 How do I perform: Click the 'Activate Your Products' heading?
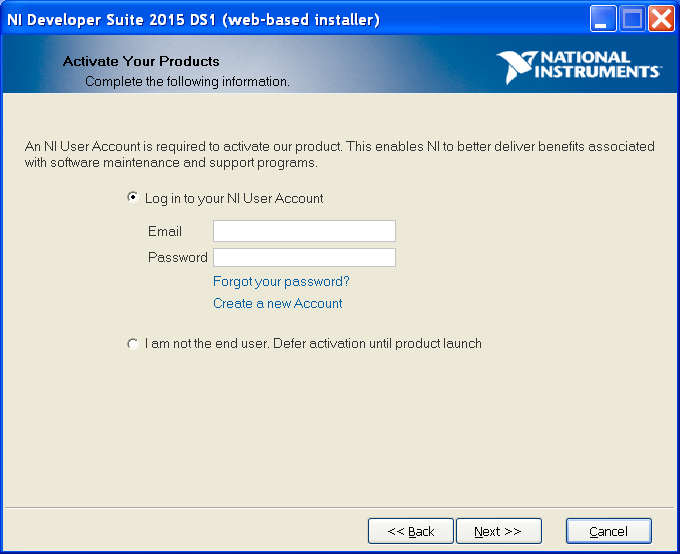tap(141, 61)
